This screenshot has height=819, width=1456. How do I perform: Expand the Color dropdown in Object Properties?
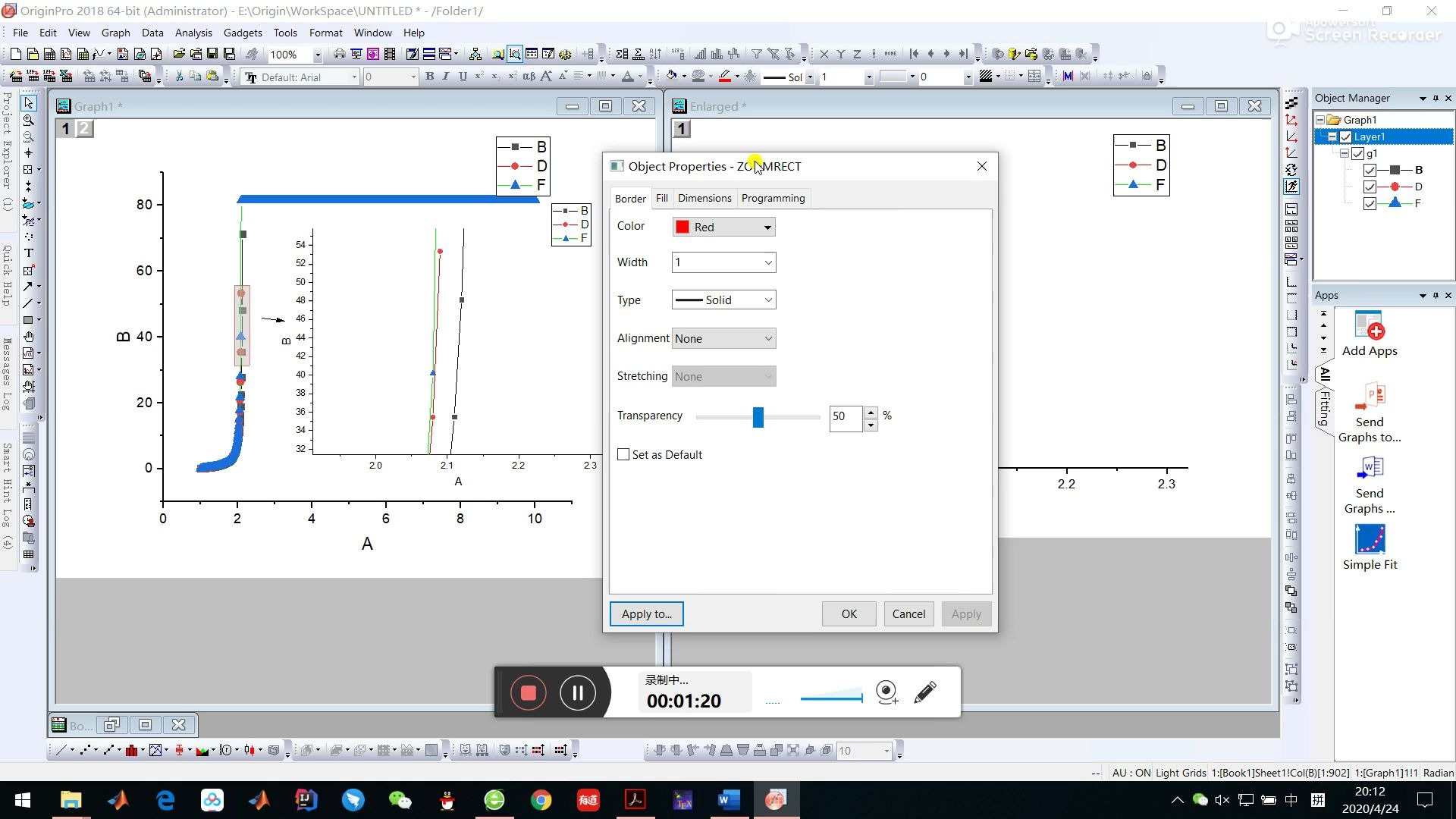pyautogui.click(x=768, y=227)
